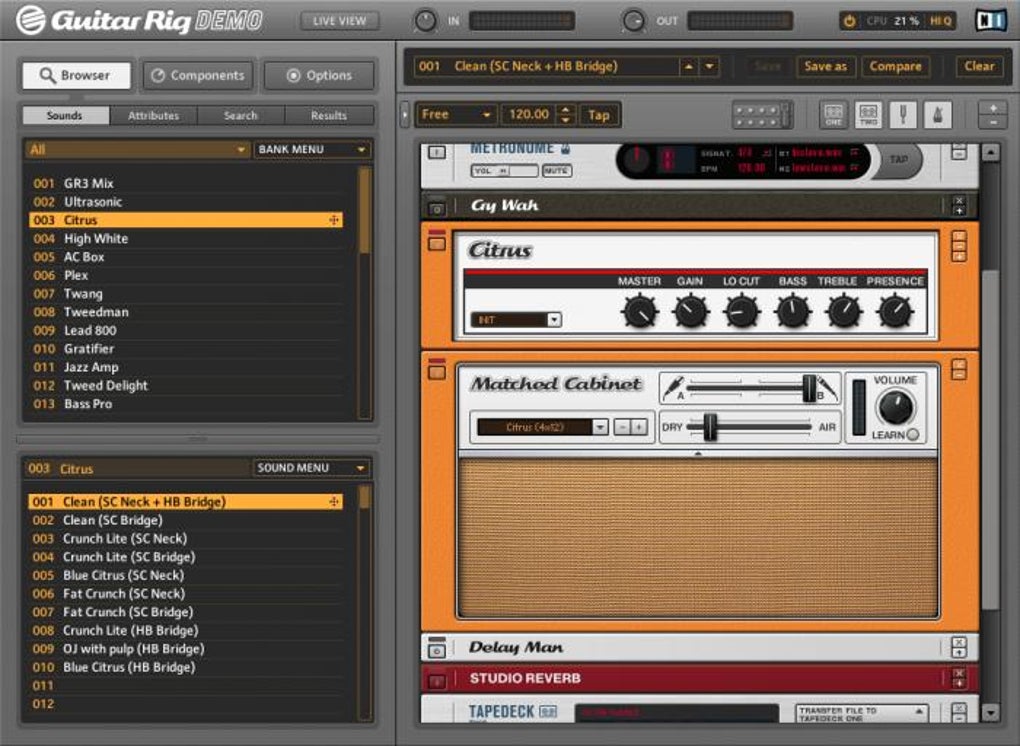Open the BANK MENU dropdown
Screen dimensions: 1020x746
312,150
